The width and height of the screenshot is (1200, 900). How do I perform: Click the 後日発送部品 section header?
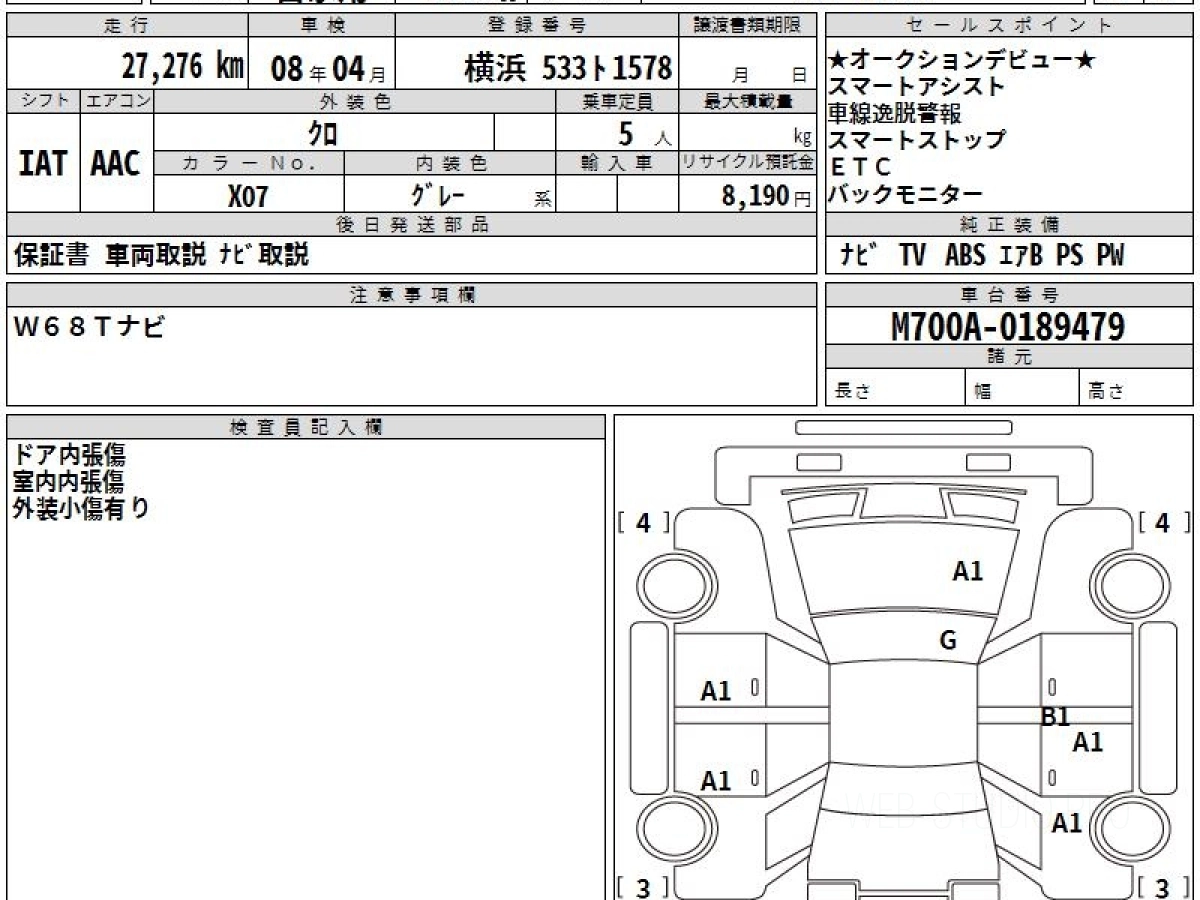pos(411,225)
